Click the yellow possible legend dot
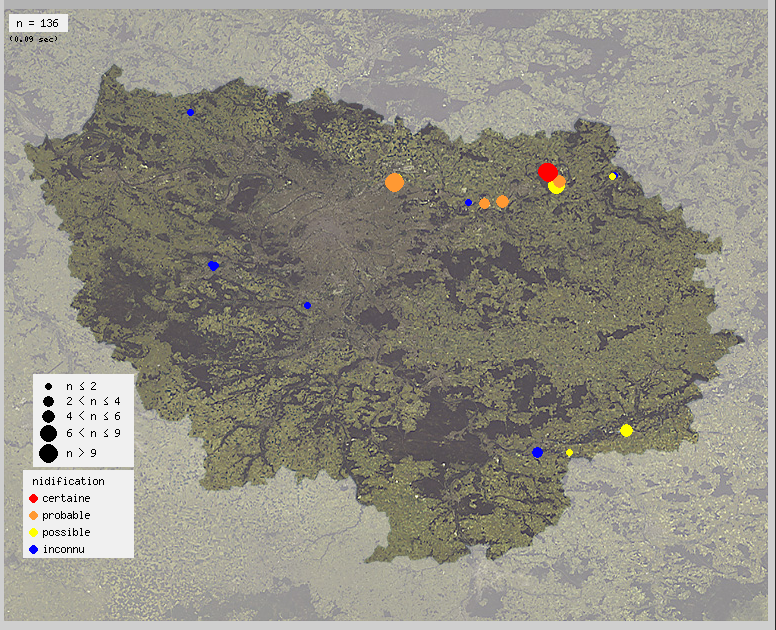The height and width of the screenshot is (630, 776). point(33,532)
